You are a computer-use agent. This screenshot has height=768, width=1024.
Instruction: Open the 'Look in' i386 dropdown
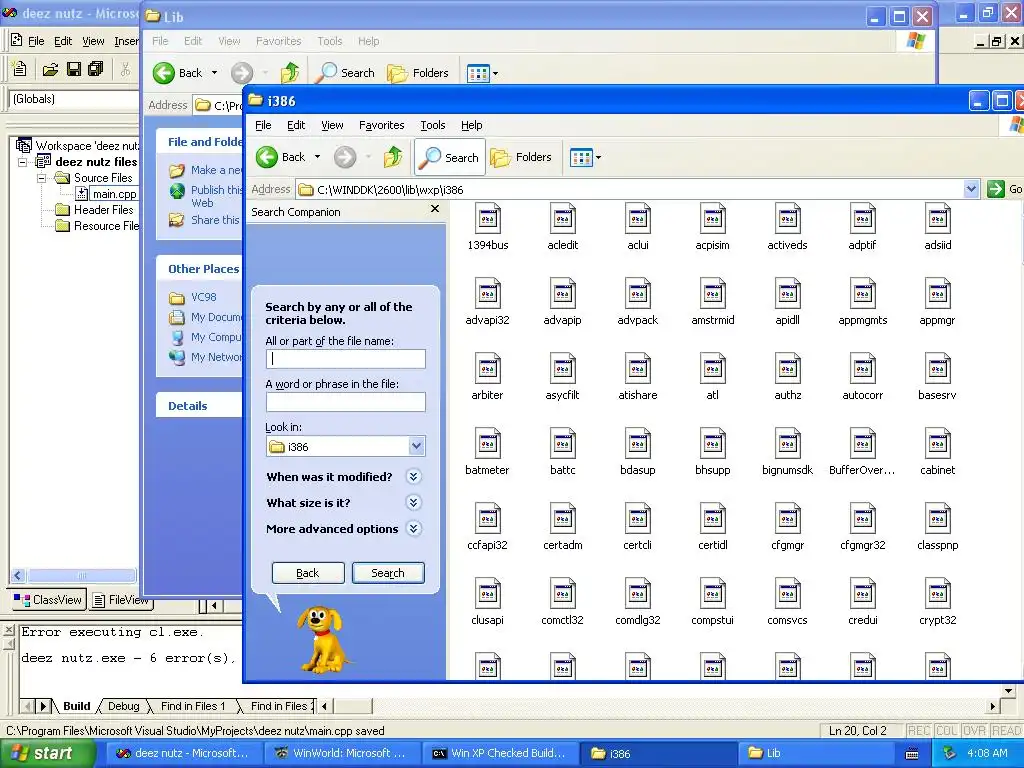pyautogui.click(x=417, y=446)
